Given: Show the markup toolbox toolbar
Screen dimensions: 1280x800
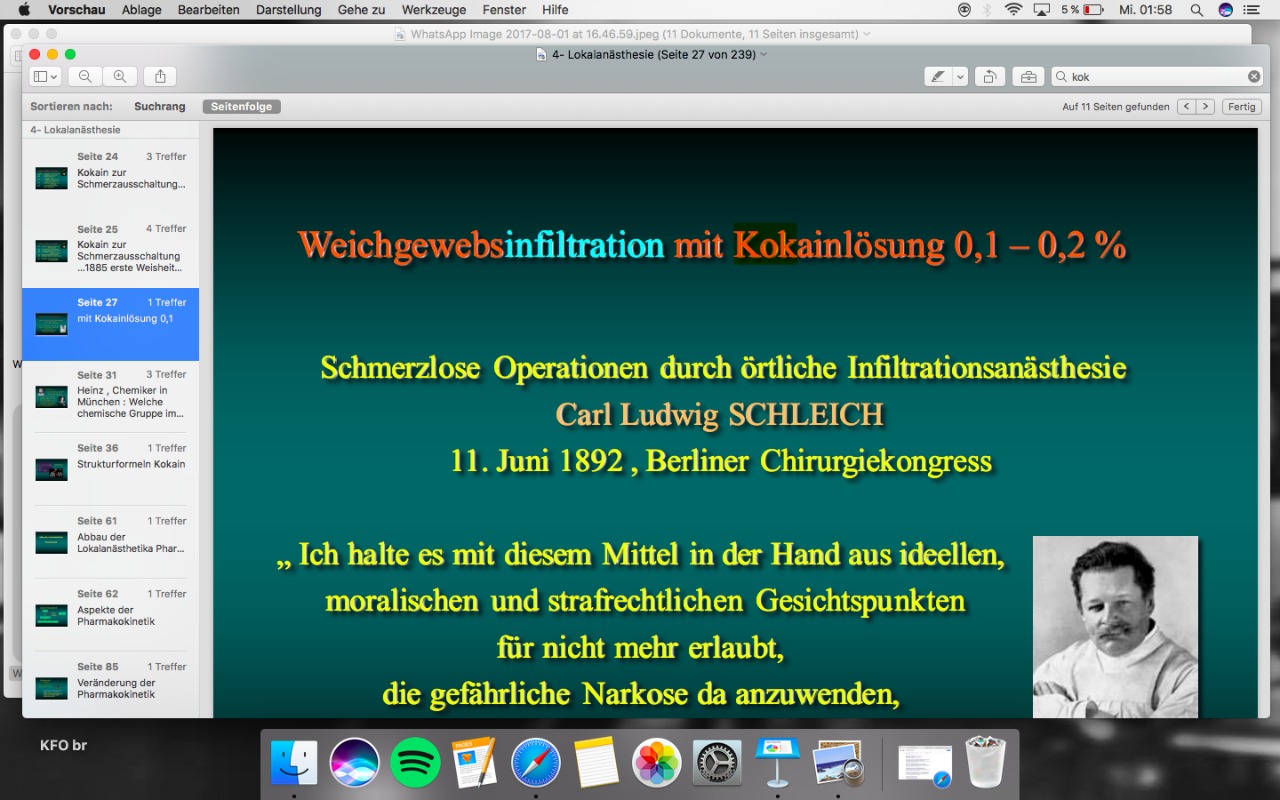Looking at the screenshot, I should 1027,77.
